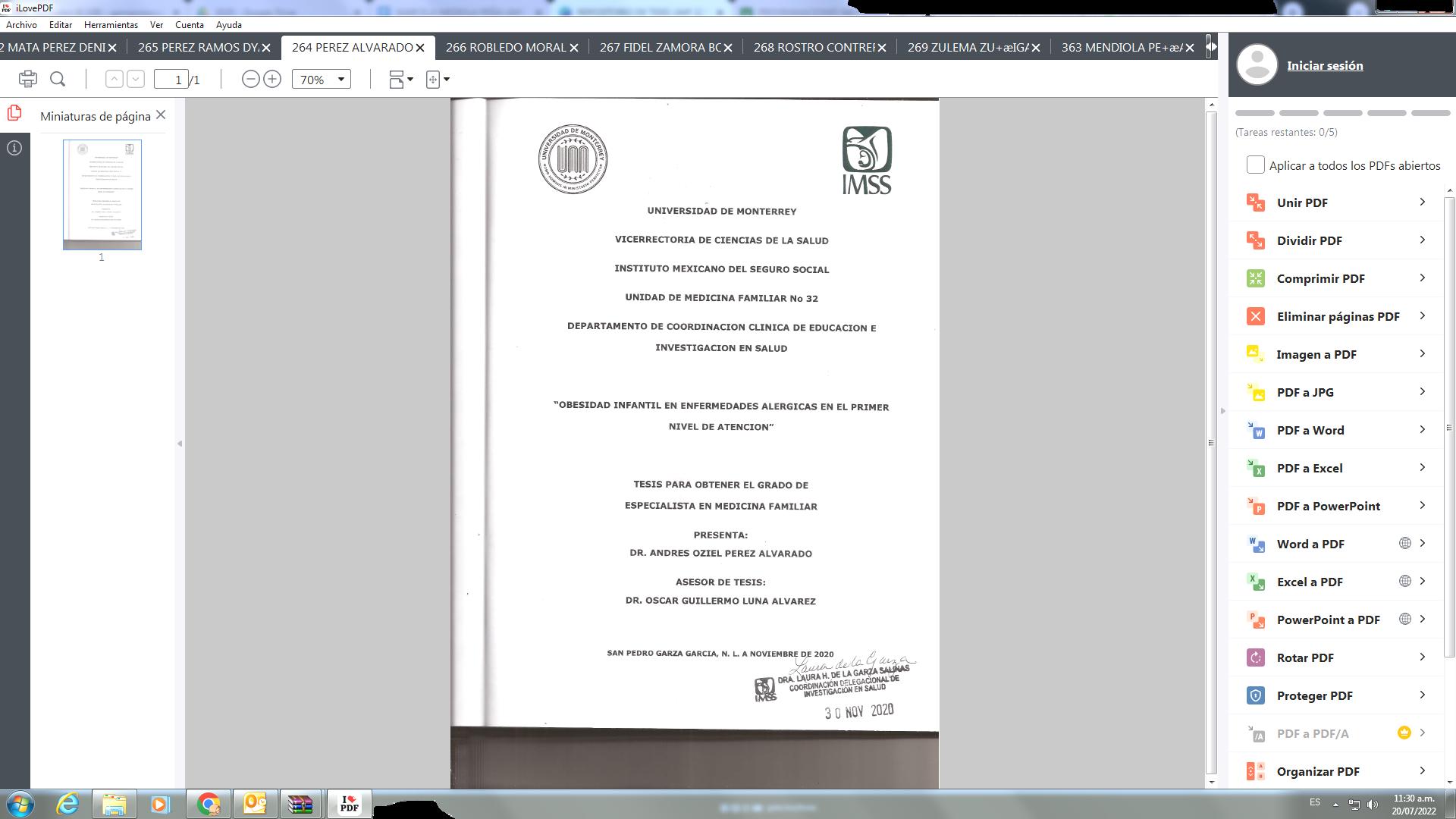Click the Proteger PDF icon
The image size is (1456, 819).
click(x=1256, y=695)
